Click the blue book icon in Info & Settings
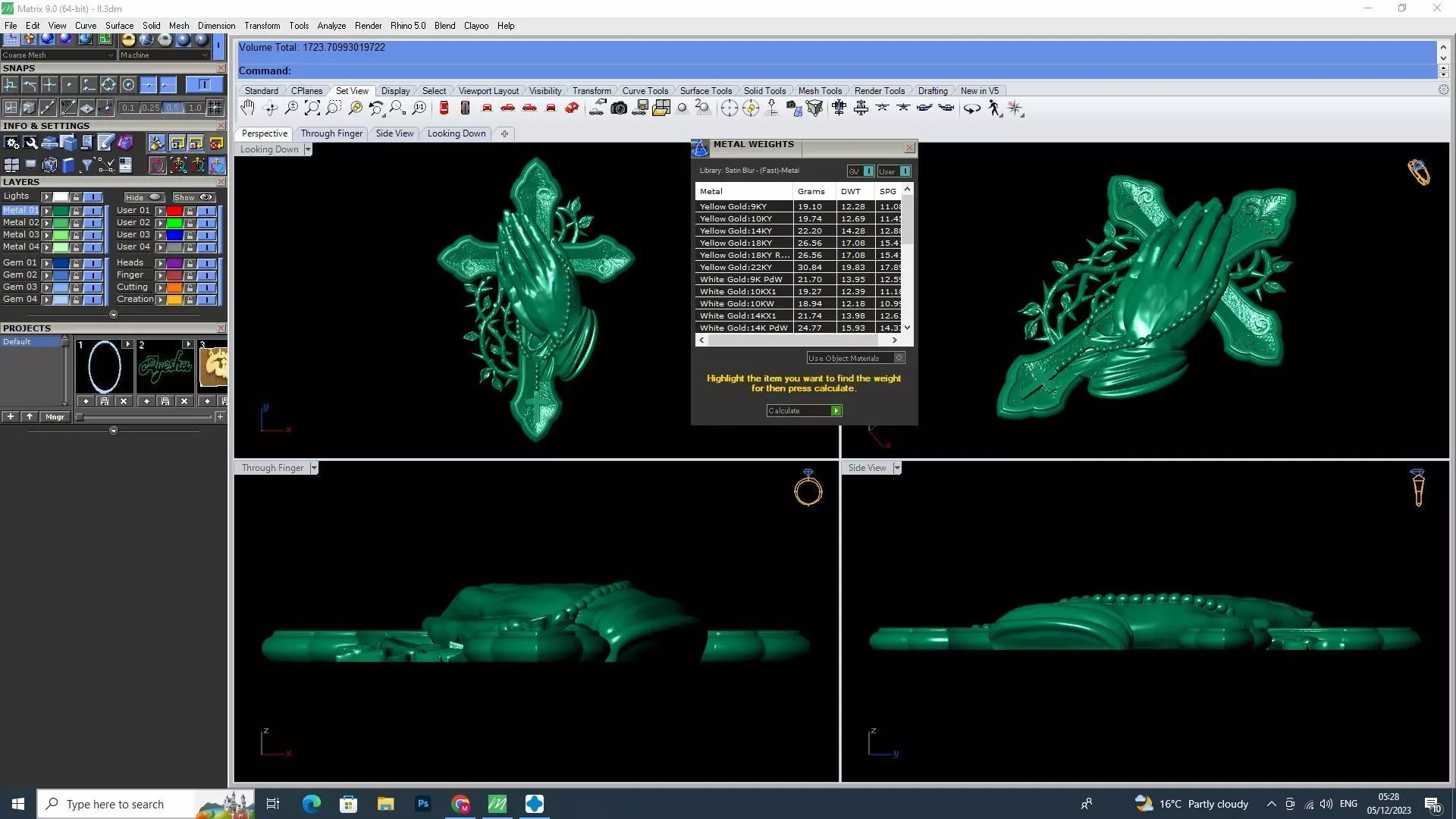Image resolution: width=1456 pixels, height=819 pixels. click(68, 165)
